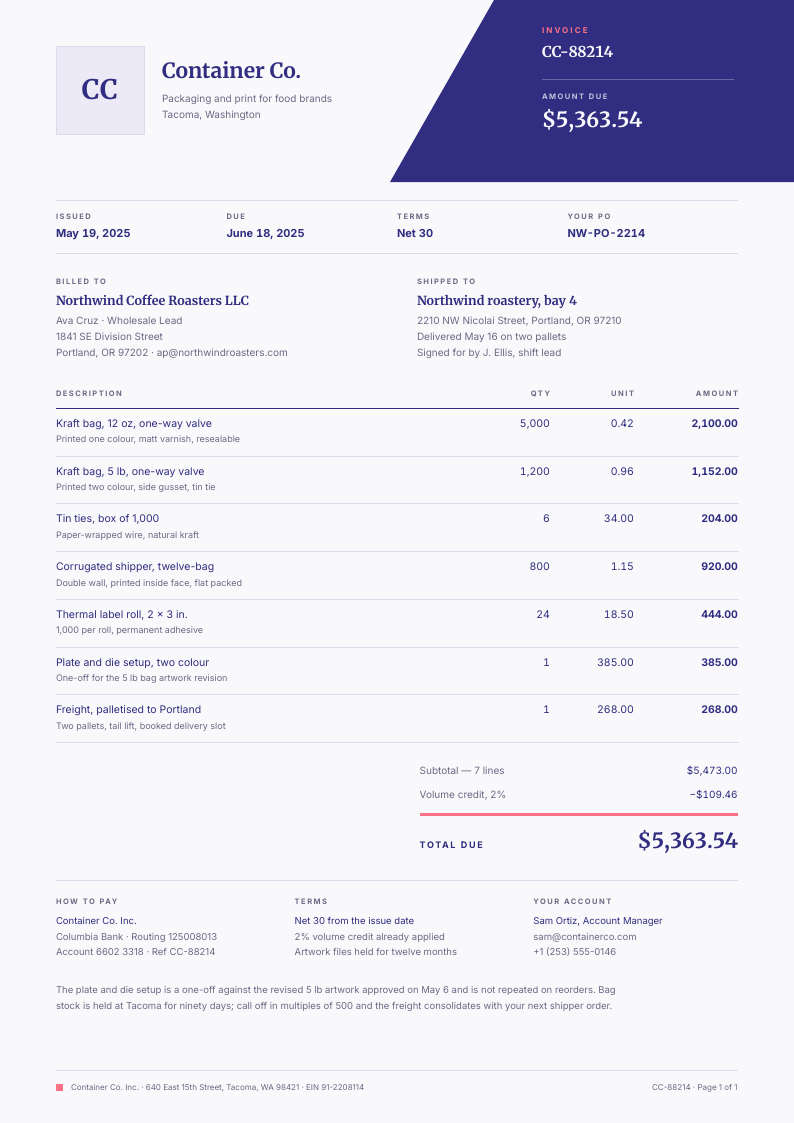The height and width of the screenshot is (1123, 794).
Task: Click the header amount due $5,363.54
Action: point(592,119)
